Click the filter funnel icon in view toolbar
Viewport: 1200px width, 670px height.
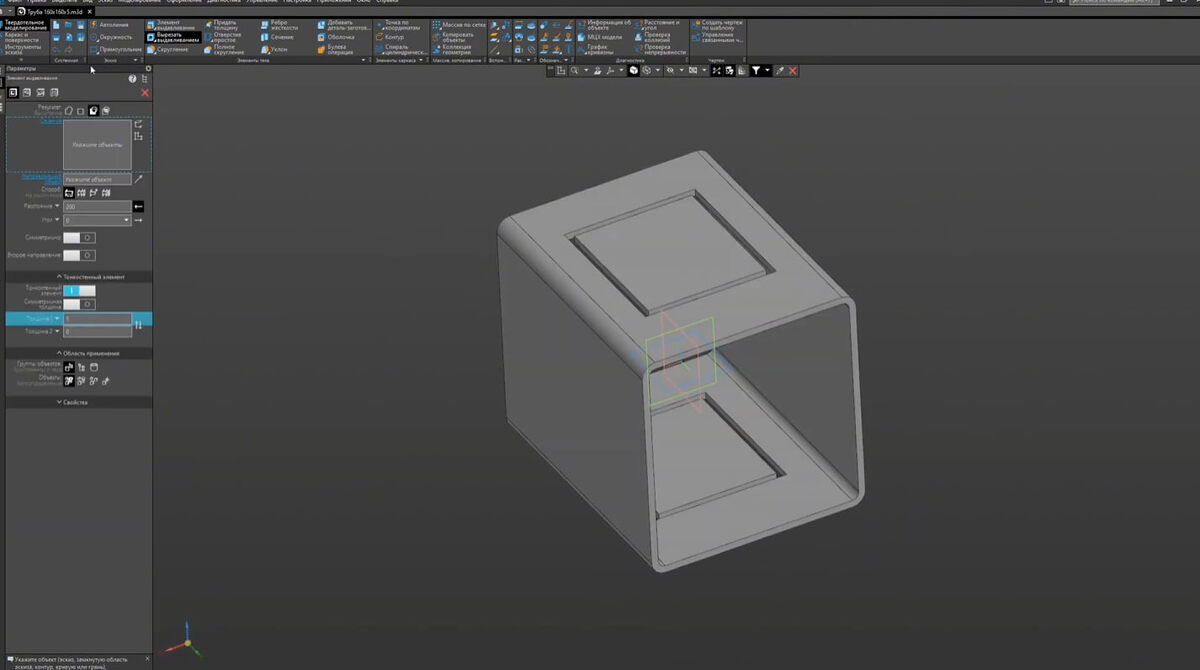click(x=756, y=71)
